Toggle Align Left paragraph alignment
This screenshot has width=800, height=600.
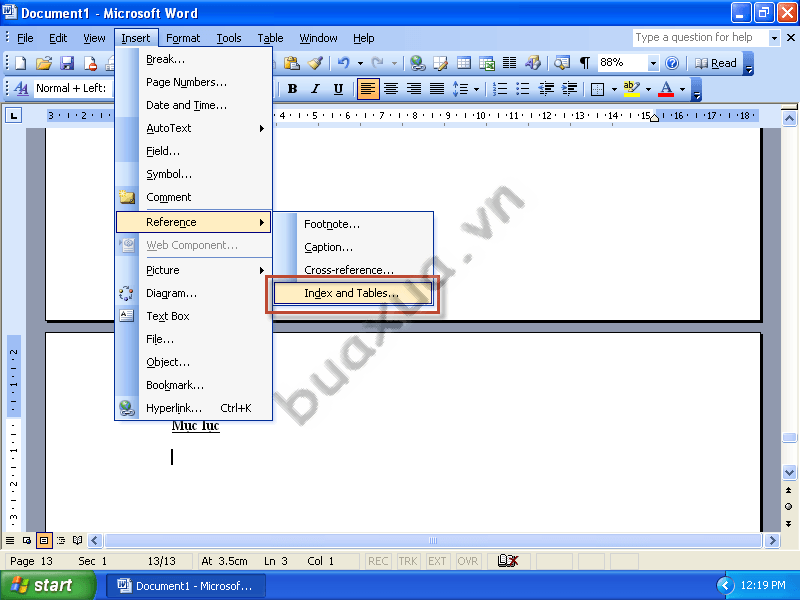(x=367, y=89)
